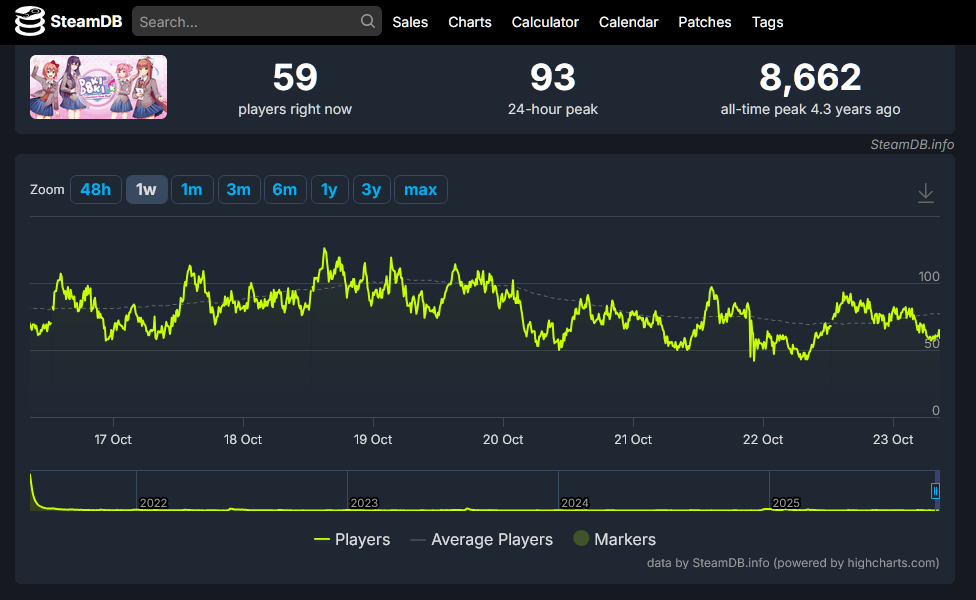
Task: Click the 2023 position in navigator timeline
Action: coord(364,502)
